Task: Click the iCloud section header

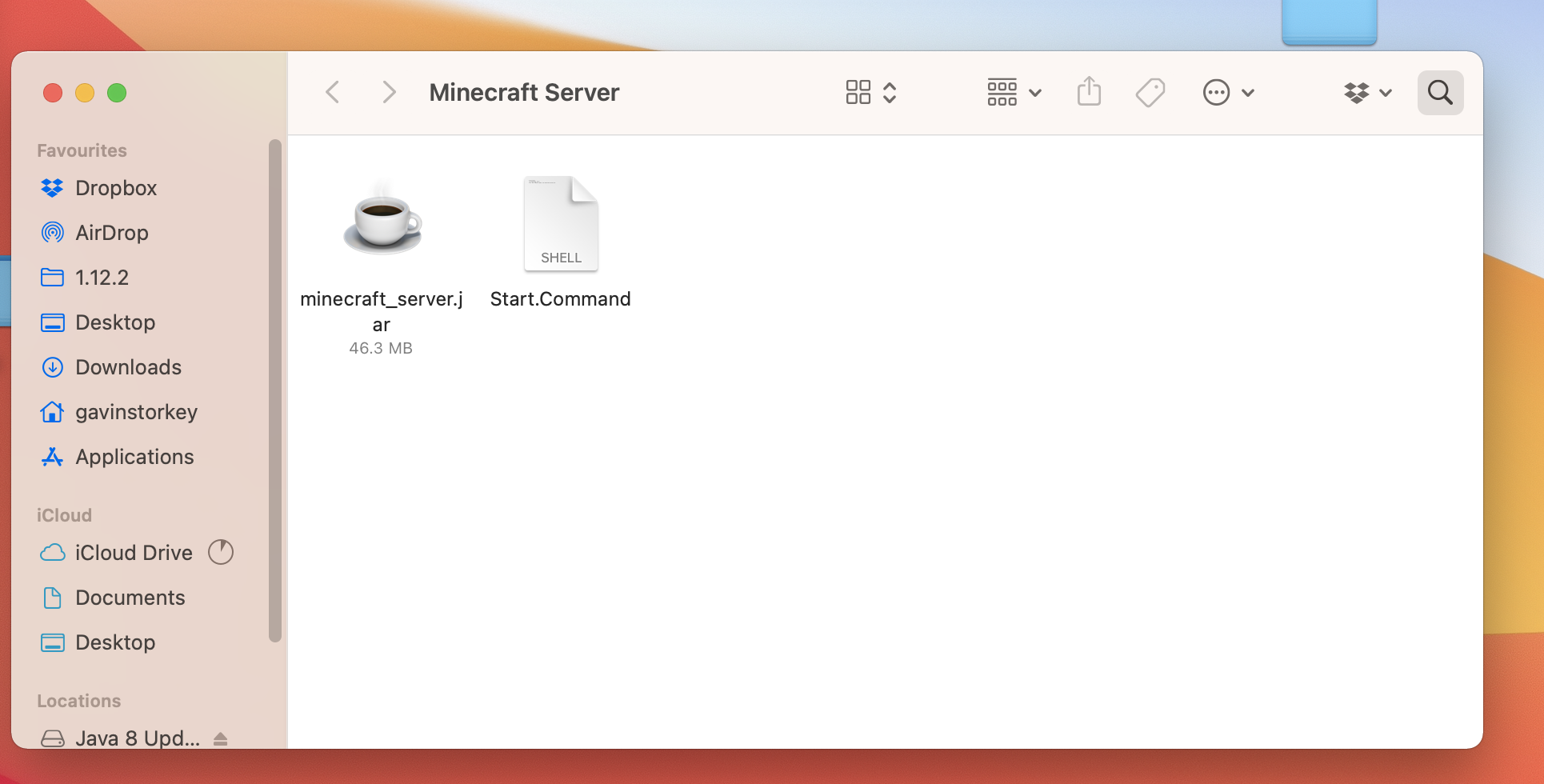Action: (x=64, y=515)
